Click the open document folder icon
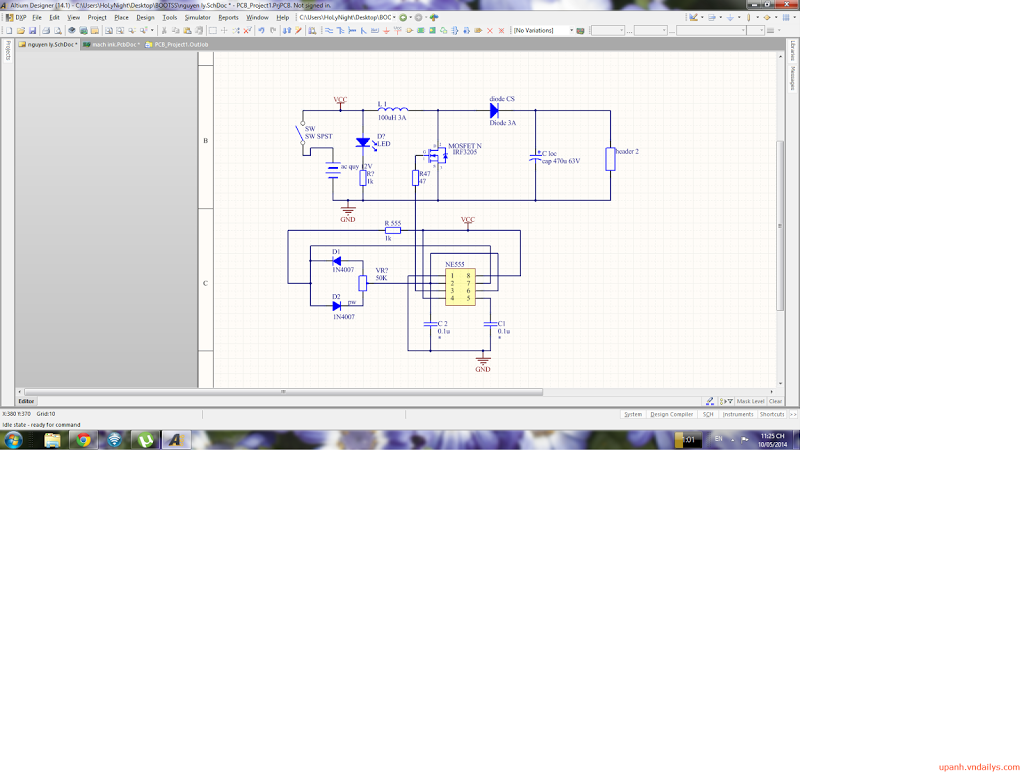The width and height of the screenshot is (1024, 776). (x=21, y=31)
